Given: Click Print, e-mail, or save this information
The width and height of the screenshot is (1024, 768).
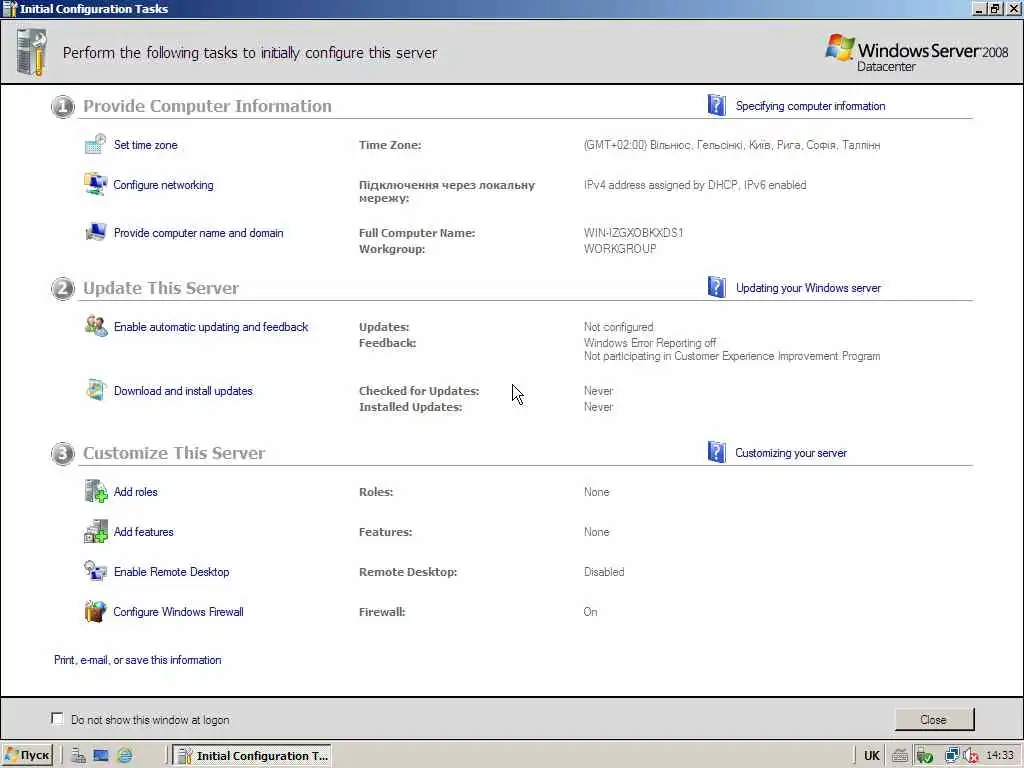Looking at the screenshot, I should pyautogui.click(x=138, y=660).
